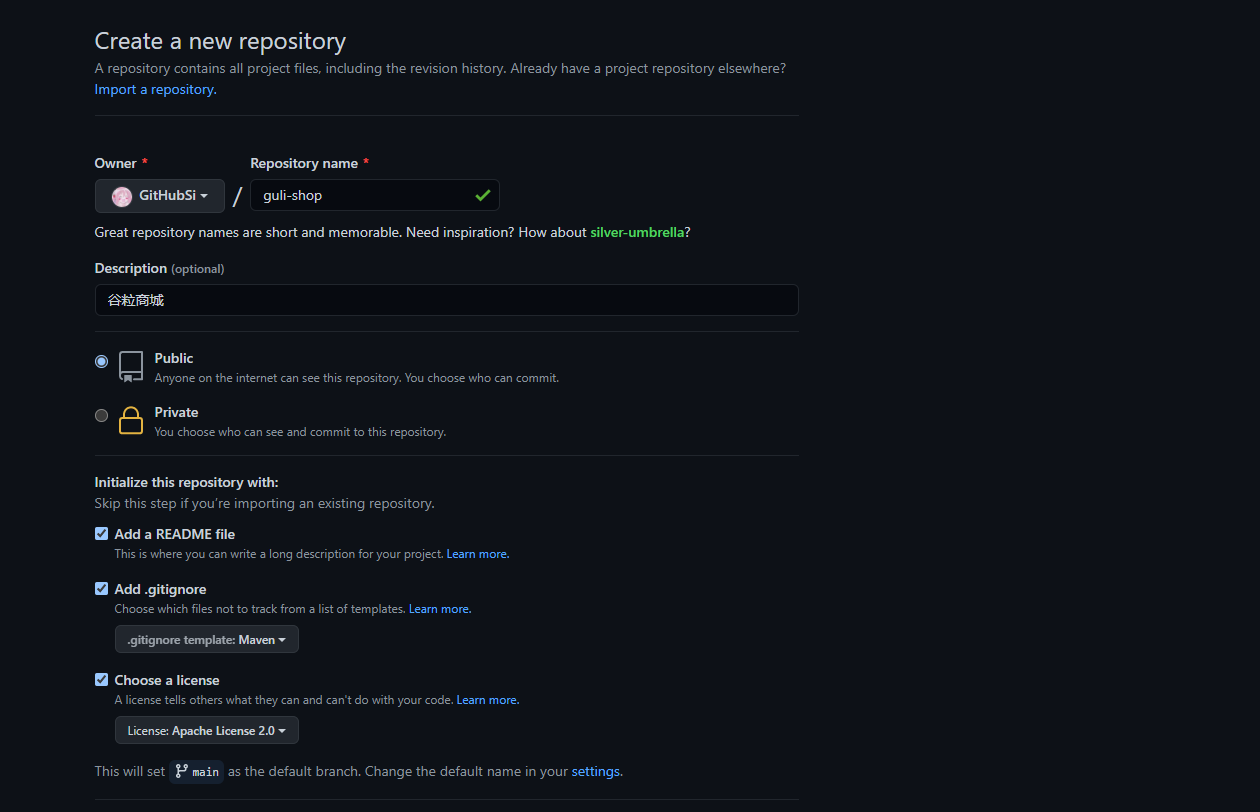The width and height of the screenshot is (1260, 812).
Task: Click the GitHubSi owner avatar icon
Action: (x=122, y=196)
